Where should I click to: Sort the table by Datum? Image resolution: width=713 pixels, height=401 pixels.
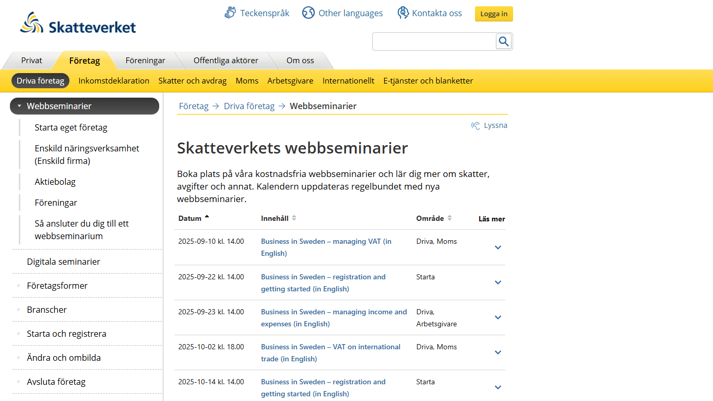point(194,218)
